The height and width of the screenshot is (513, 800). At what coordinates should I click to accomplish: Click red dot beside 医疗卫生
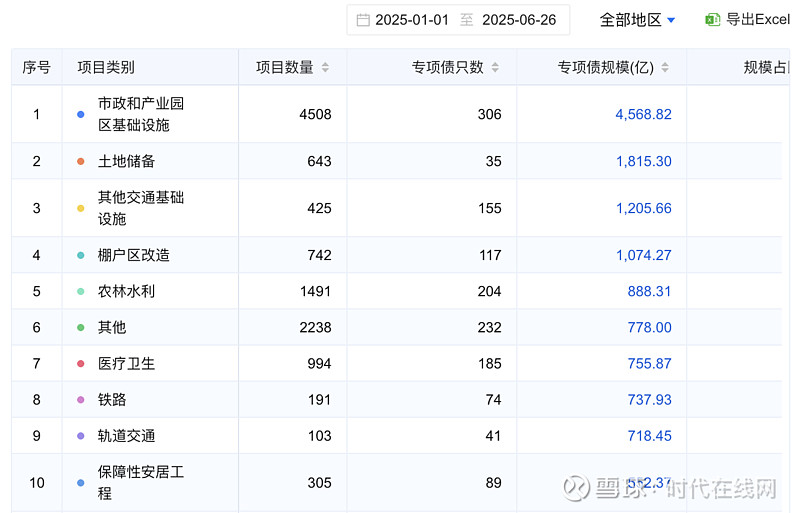(81, 364)
